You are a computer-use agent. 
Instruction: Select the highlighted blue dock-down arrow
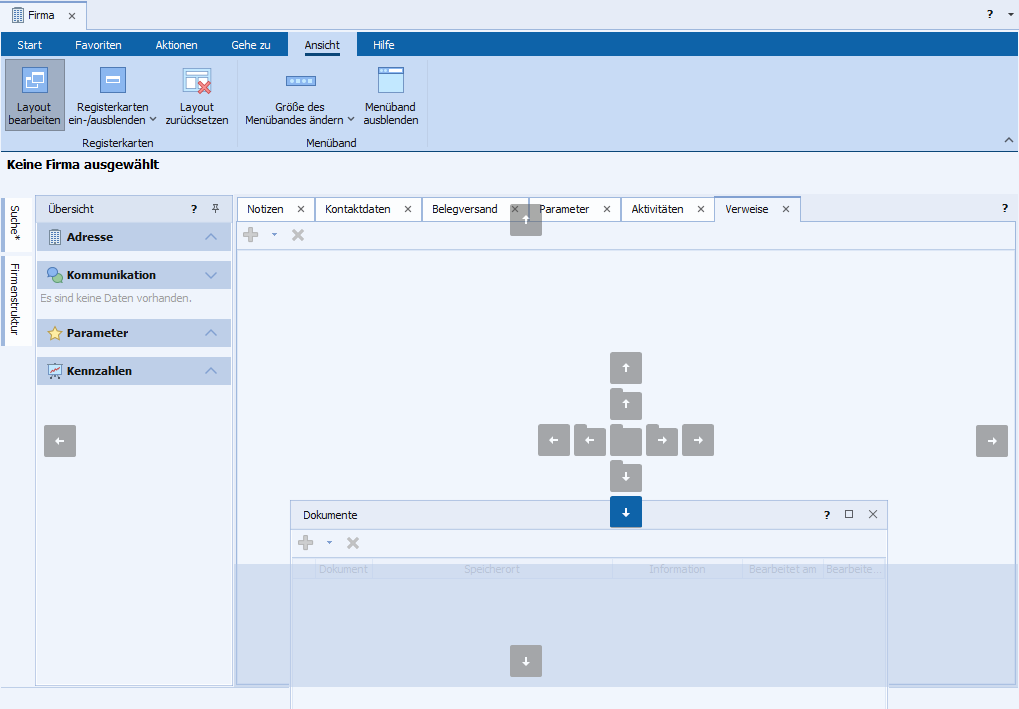coord(626,512)
